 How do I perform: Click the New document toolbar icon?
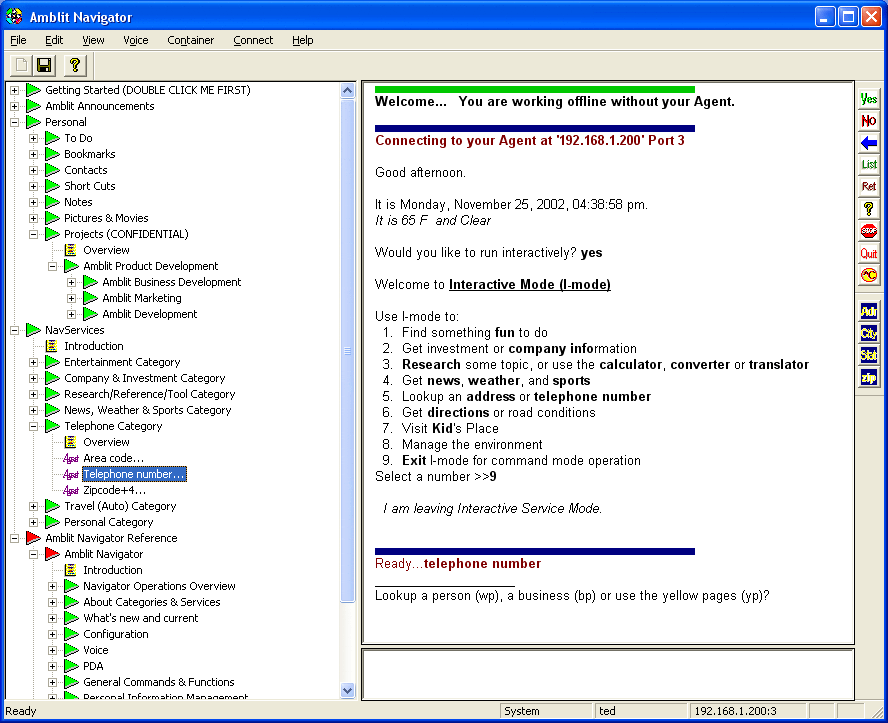[x=22, y=65]
